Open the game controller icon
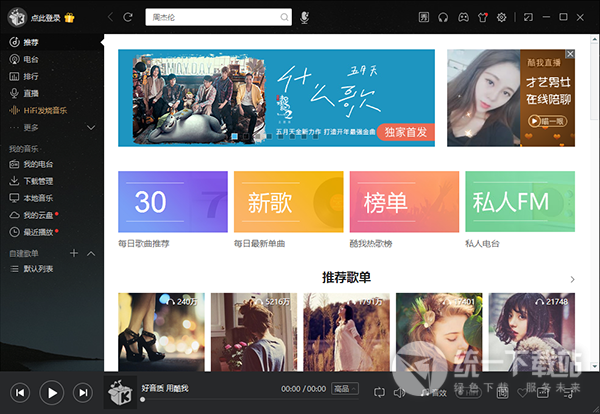This screenshot has height=414, width=600. [x=463, y=17]
